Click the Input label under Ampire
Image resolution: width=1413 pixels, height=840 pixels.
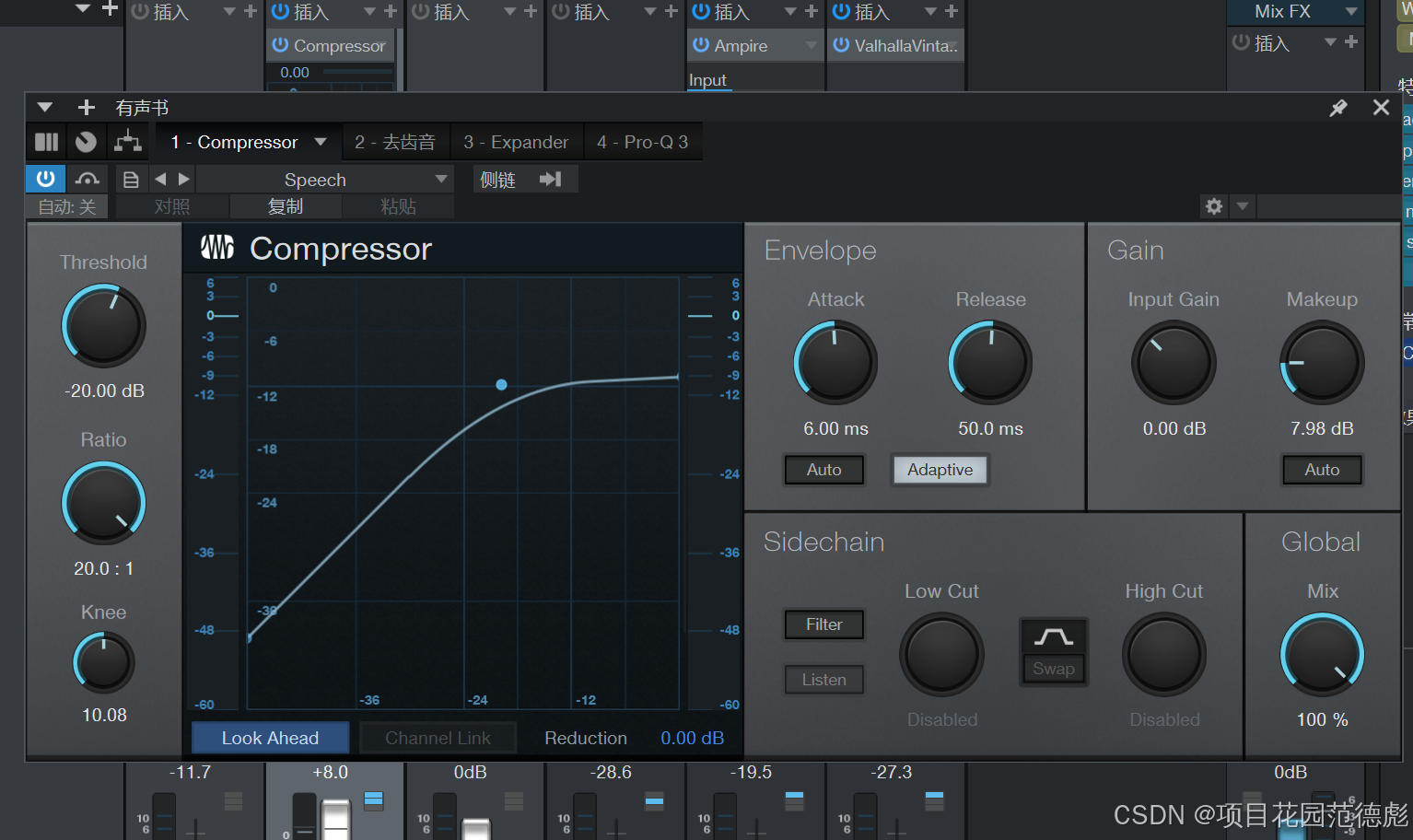click(x=707, y=80)
